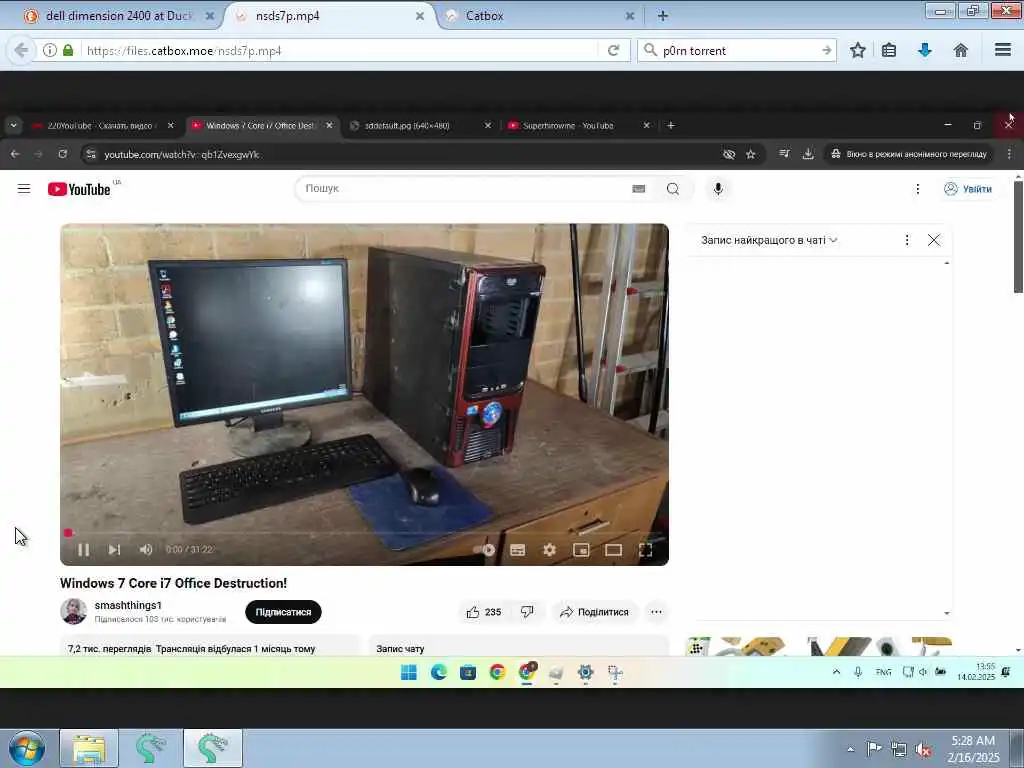This screenshot has width=1024, height=768.
Task: Bookmark this page with Firefox star
Action: pyautogui.click(x=857, y=50)
